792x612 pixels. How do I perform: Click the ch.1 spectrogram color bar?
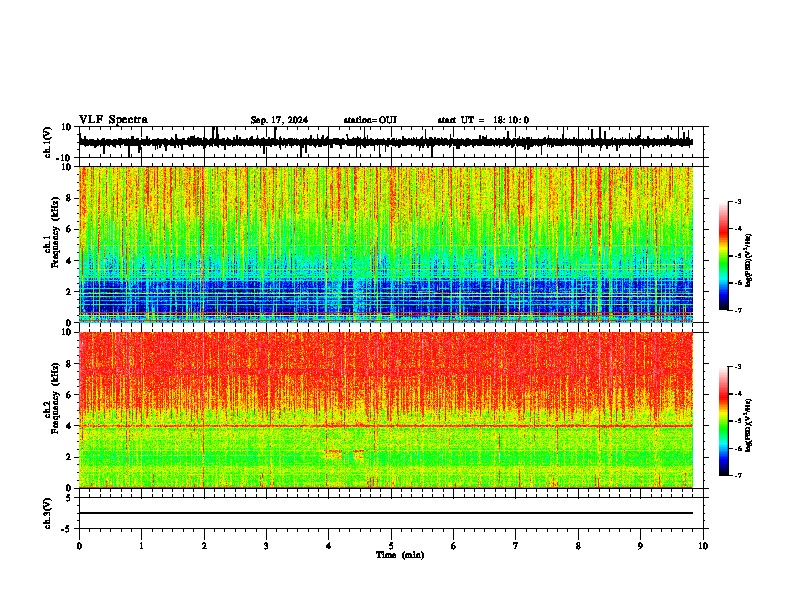tap(723, 256)
